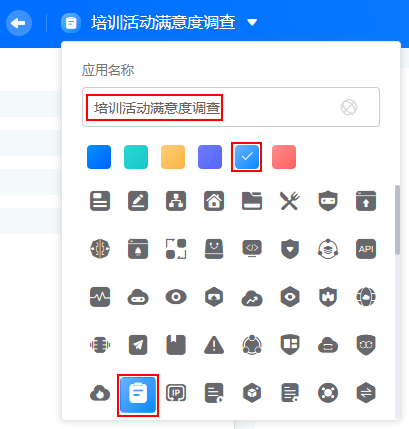This screenshot has height=429, width=409.
Task: Click the 应用名称 text input
Action: click(231, 107)
